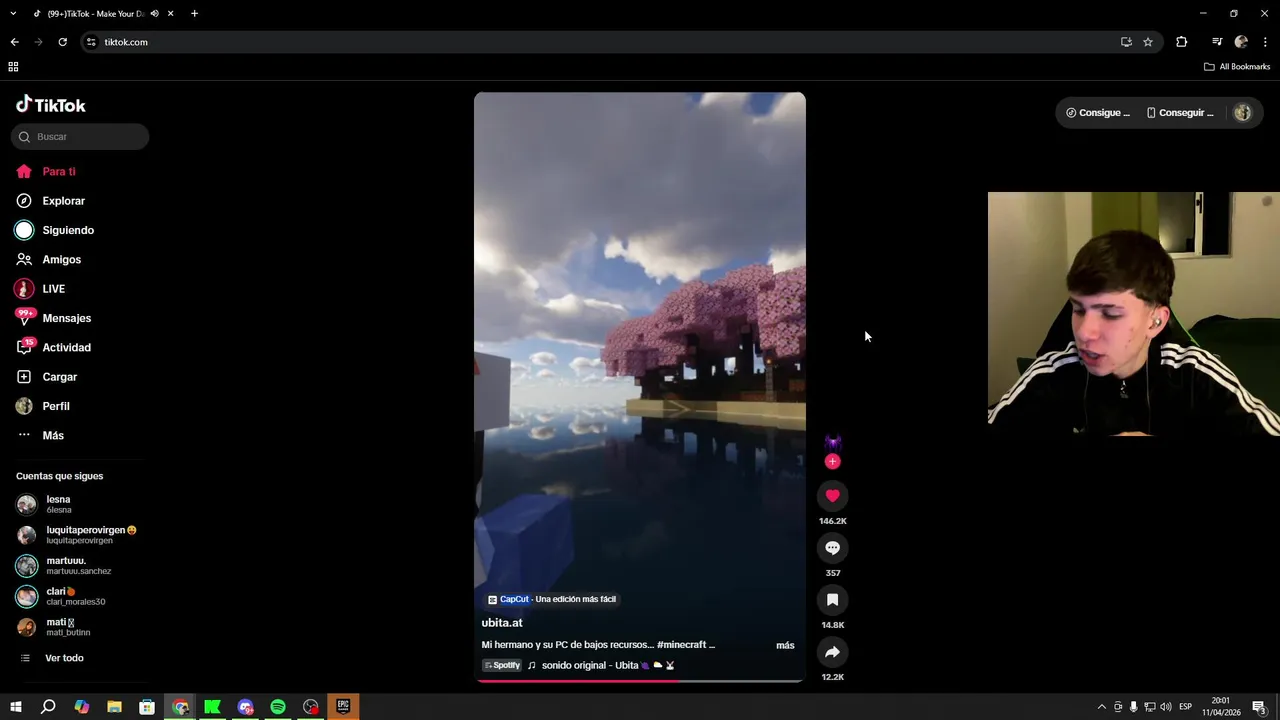Open Spotify from taskbar
1280x720 pixels.
click(x=278, y=707)
